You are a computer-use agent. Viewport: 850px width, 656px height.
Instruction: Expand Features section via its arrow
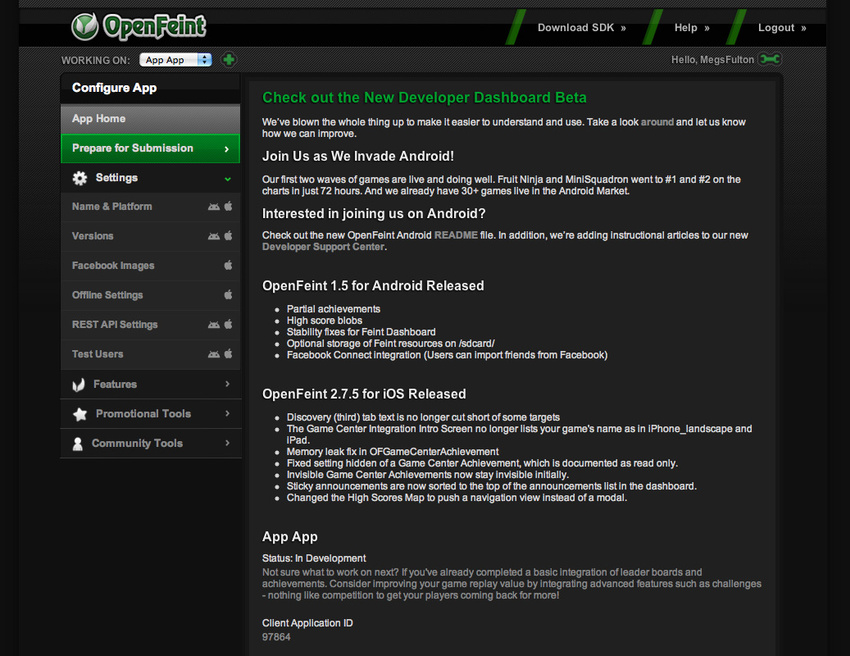pos(228,384)
